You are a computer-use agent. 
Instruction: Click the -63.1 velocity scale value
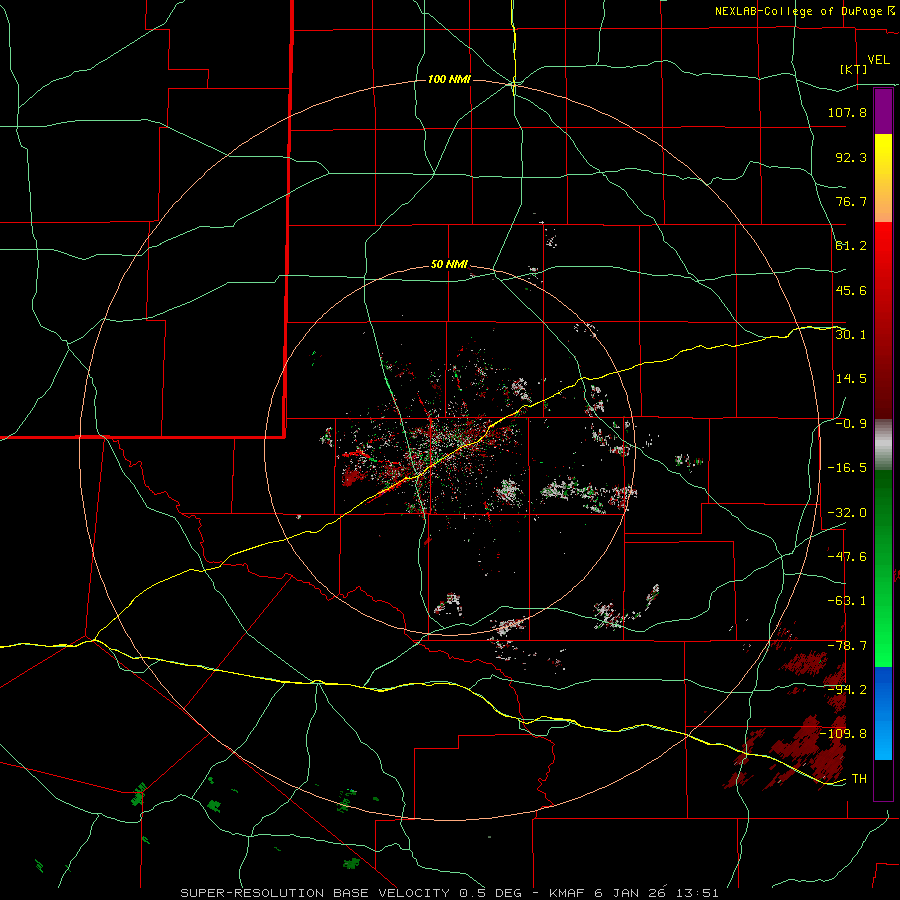[x=847, y=601]
